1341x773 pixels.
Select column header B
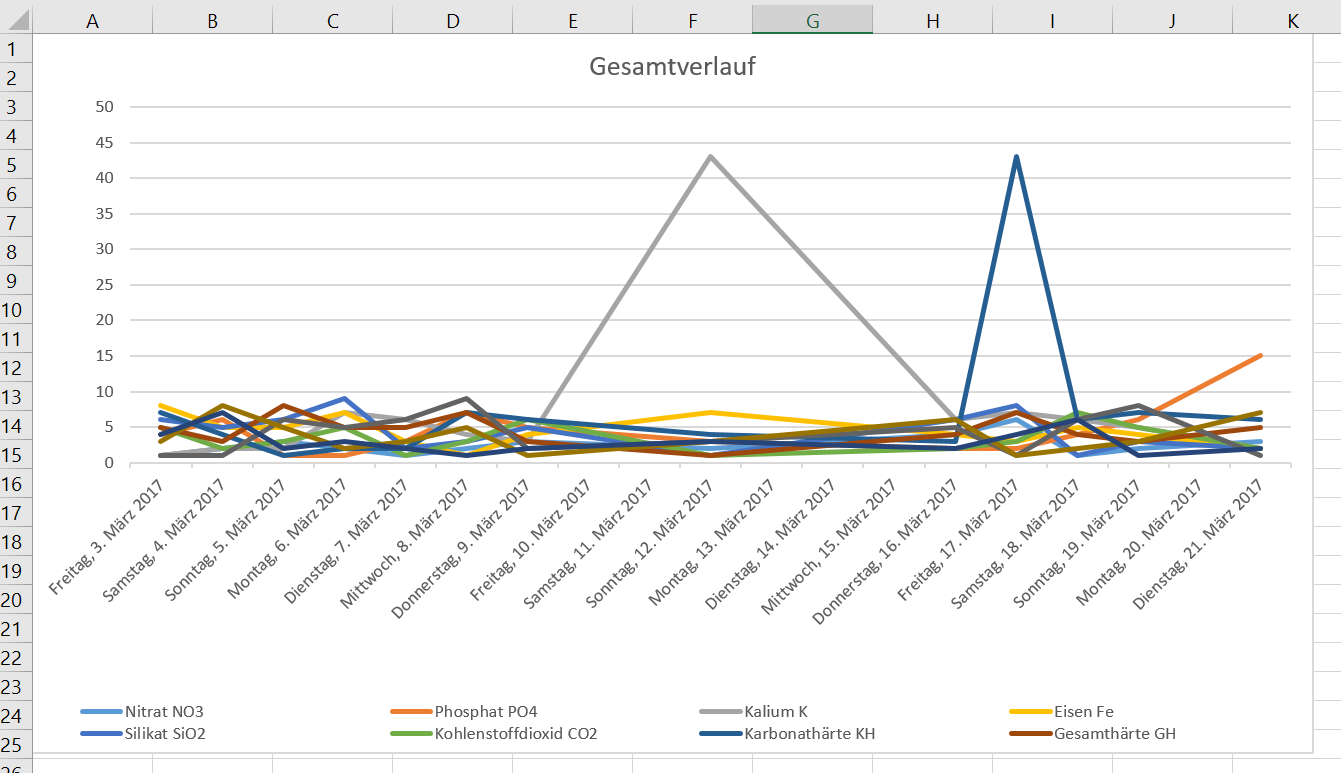click(x=213, y=19)
